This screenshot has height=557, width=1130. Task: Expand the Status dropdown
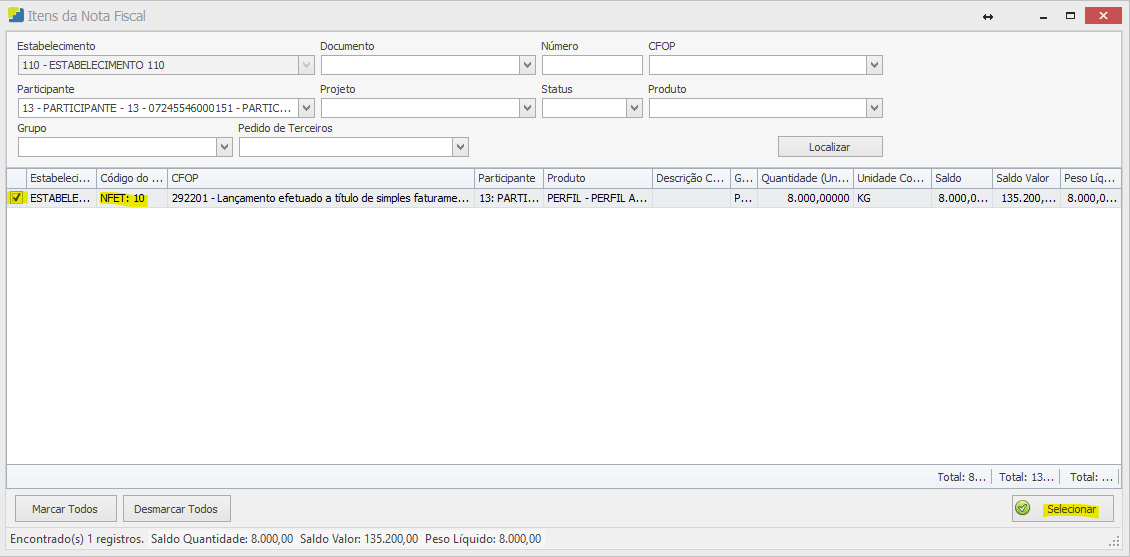[x=634, y=108]
